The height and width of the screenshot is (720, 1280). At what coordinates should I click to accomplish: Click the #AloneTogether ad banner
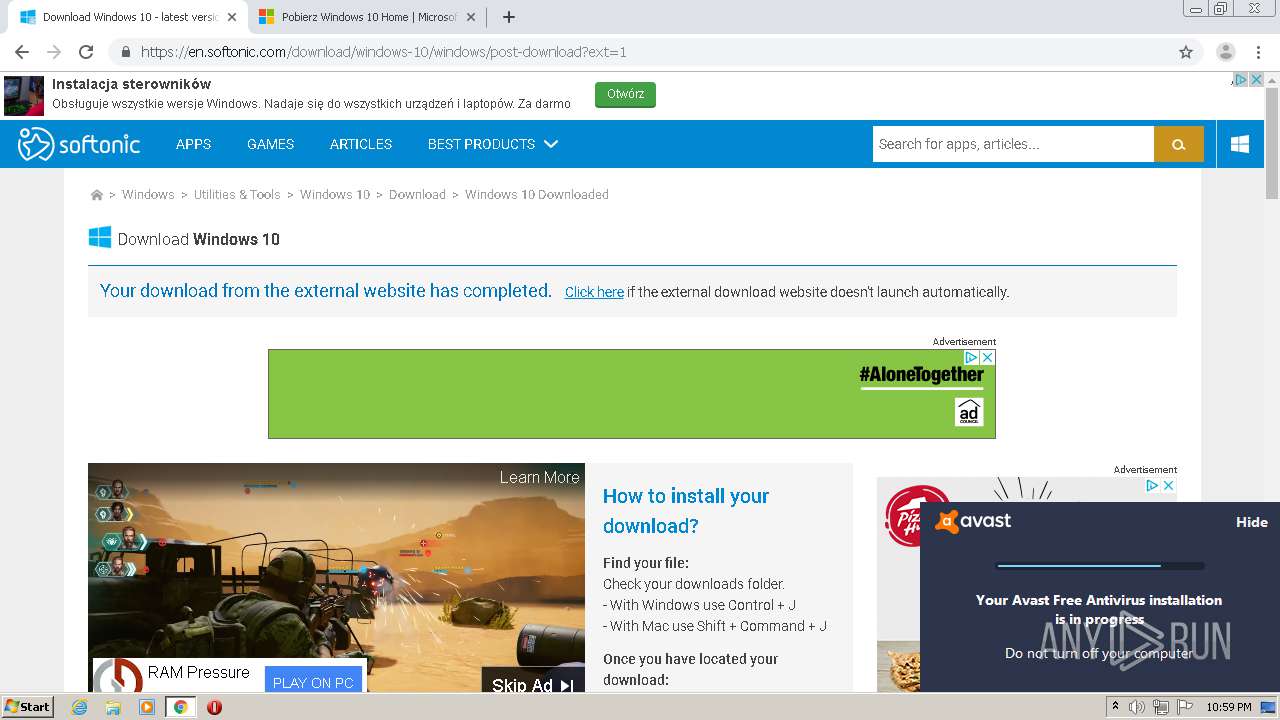pyautogui.click(x=632, y=394)
